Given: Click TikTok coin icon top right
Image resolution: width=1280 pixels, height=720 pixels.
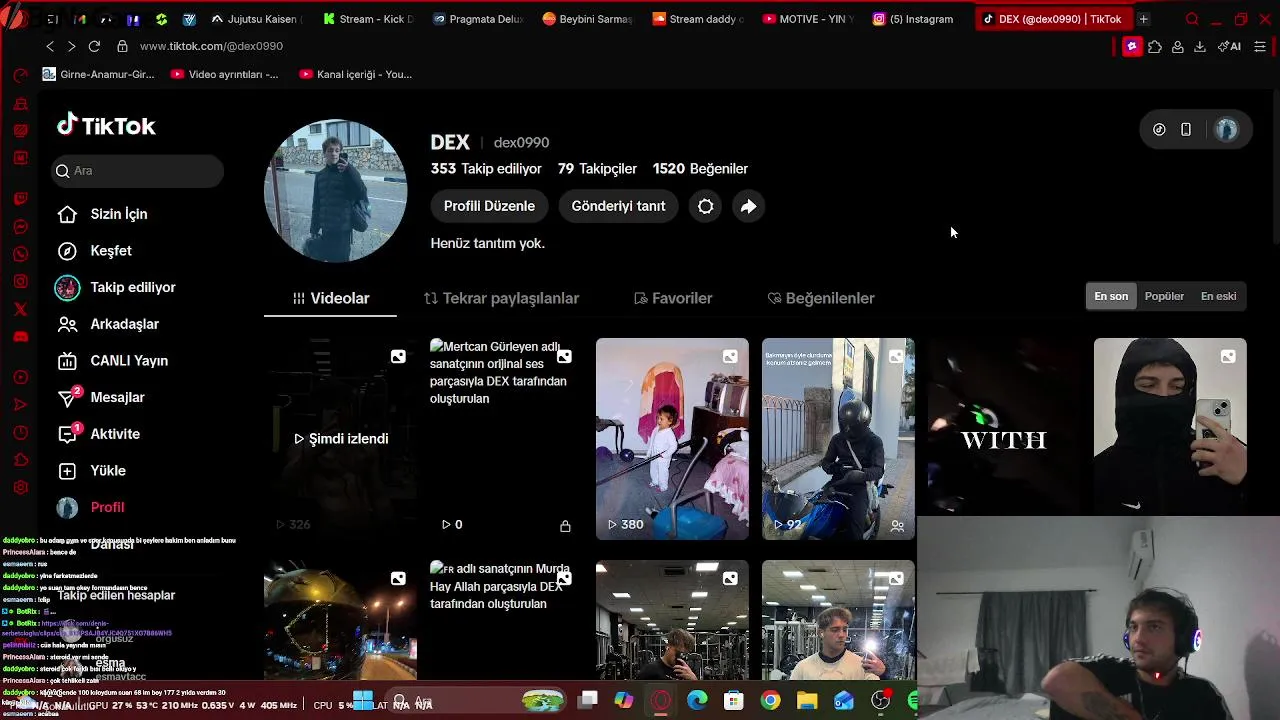Looking at the screenshot, I should tap(1159, 130).
